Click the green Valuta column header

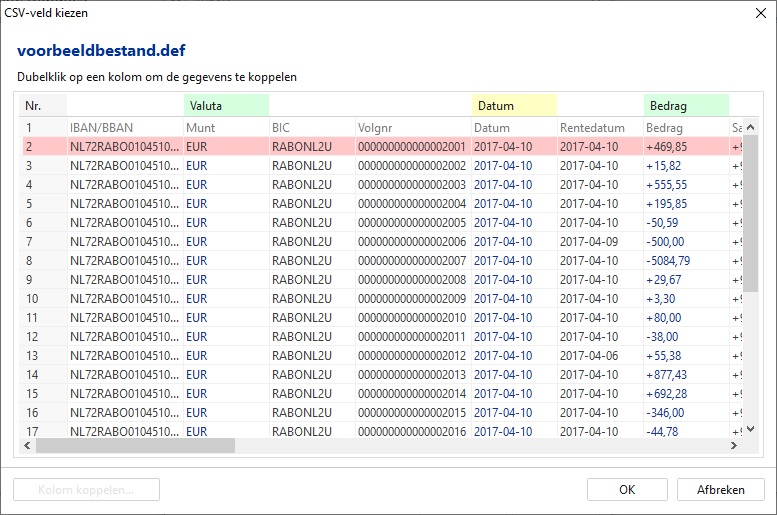226,105
